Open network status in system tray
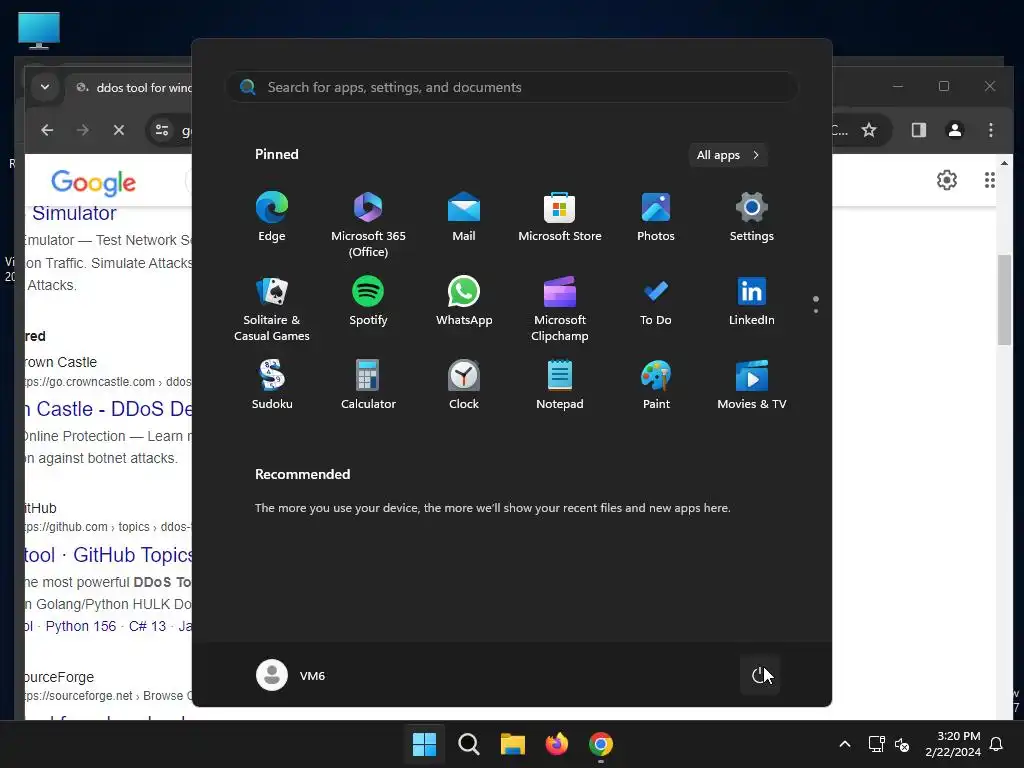Screen dimensions: 1024x768 tap(876, 744)
